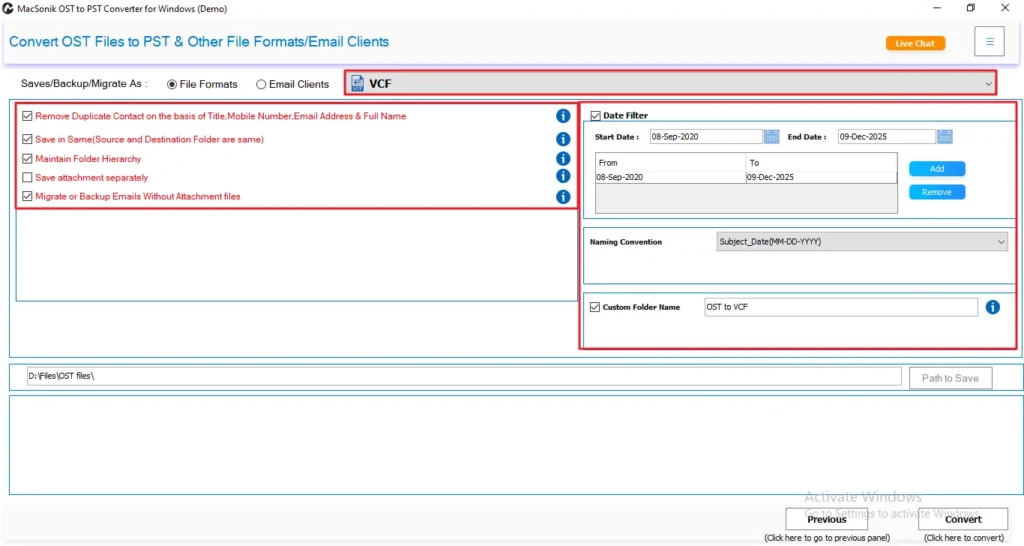Click info icon beside Save in Same option
1024x546 pixels.
(x=563, y=139)
